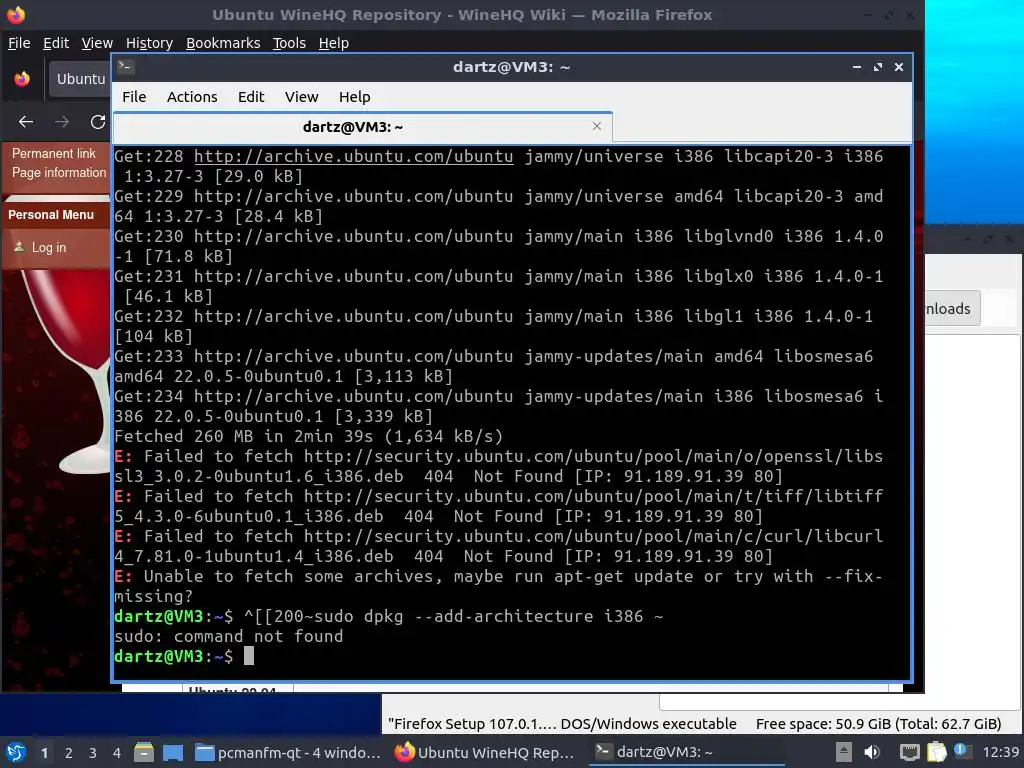1024x768 pixels.
Task: Open the terminal File menu
Action: [134, 97]
